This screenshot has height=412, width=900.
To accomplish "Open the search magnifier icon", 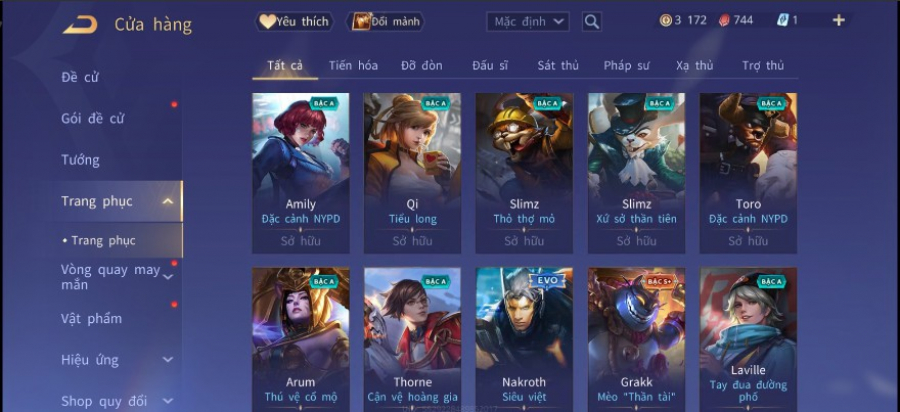I will [x=591, y=22].
